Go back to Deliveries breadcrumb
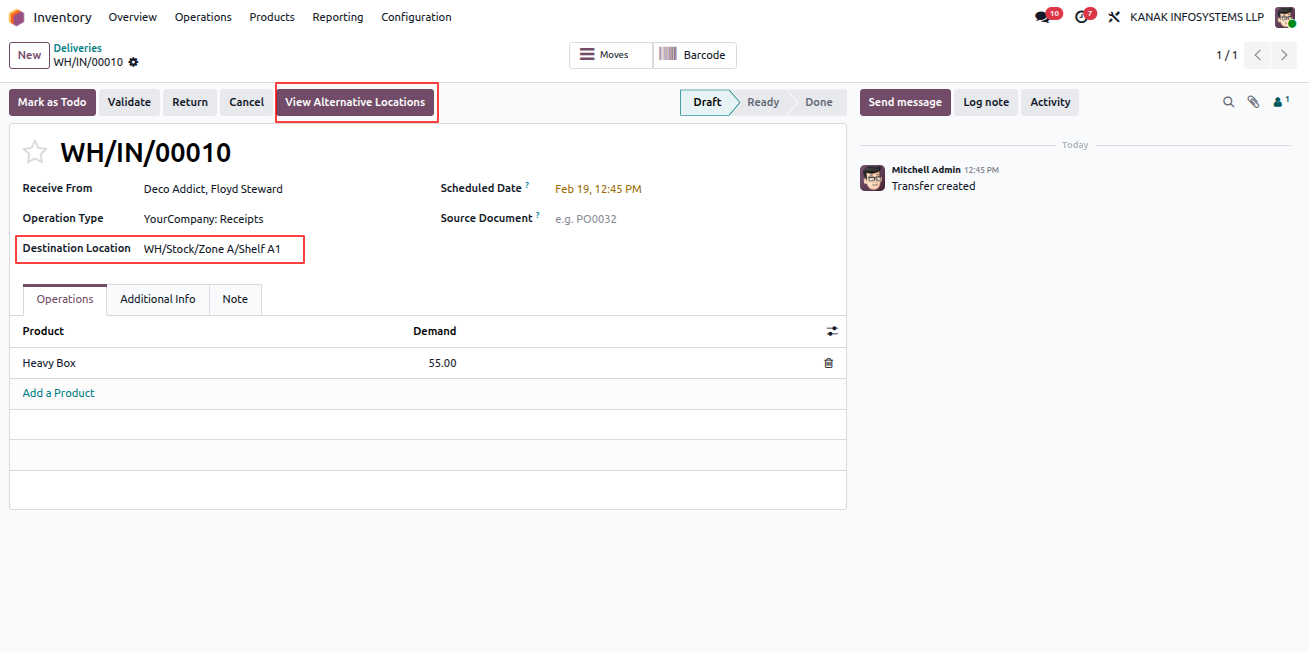Screen dimensions: 1309x652 (x=78, y=48)
